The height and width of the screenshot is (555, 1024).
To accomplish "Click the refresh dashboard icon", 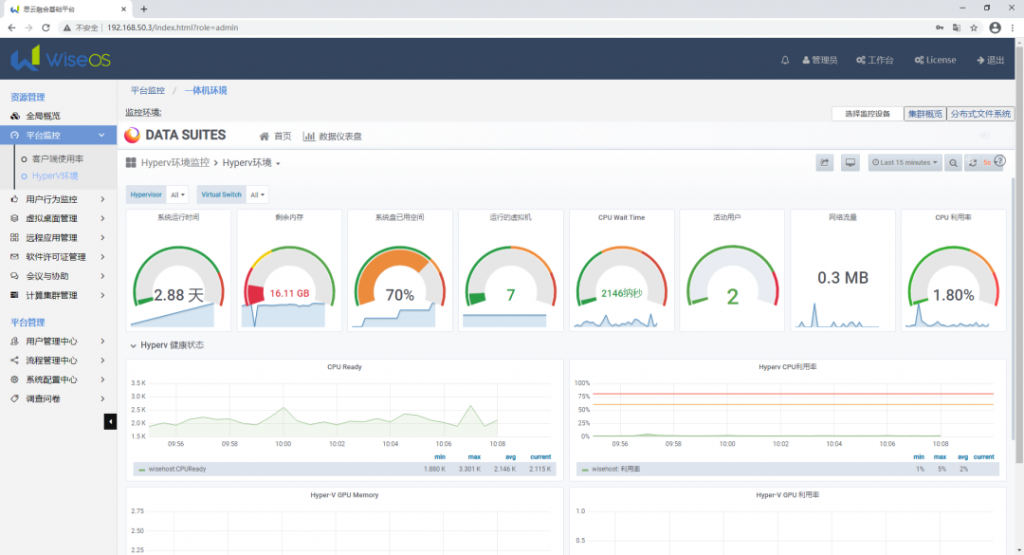I will 972,162.
